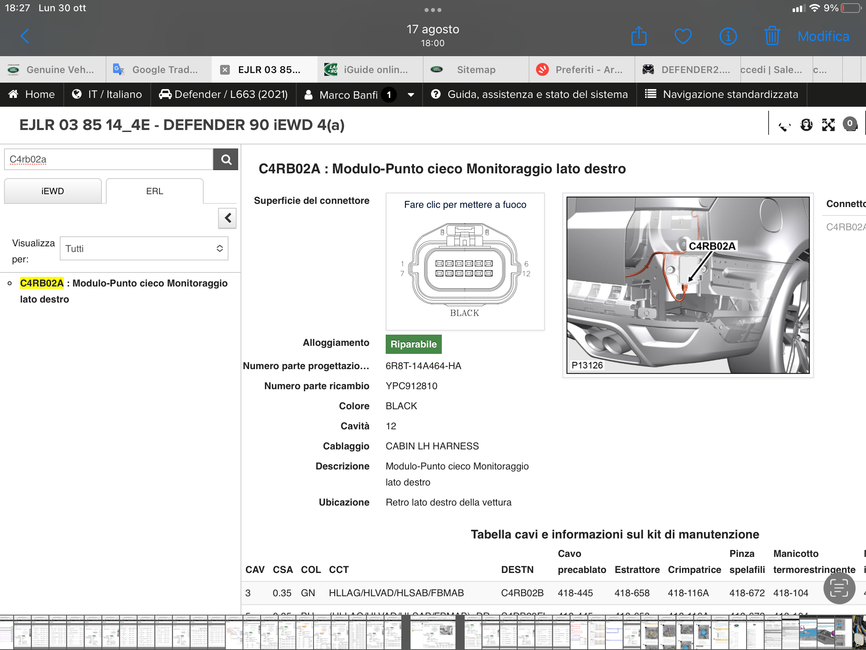866x650 pixels.
Task: Click the magnifier search button
Action: coord(226,159)
